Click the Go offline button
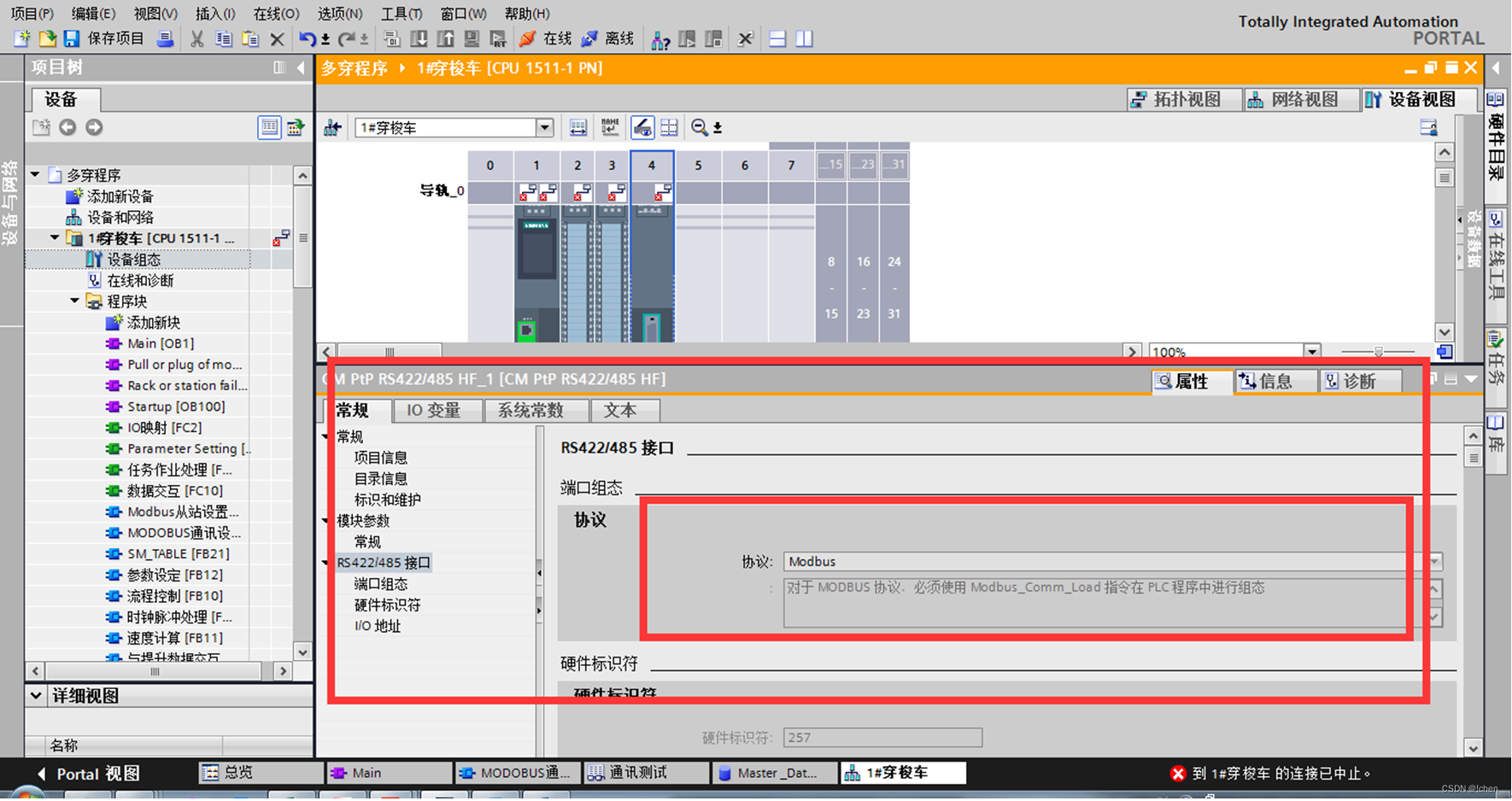 (x=607, y=38)
